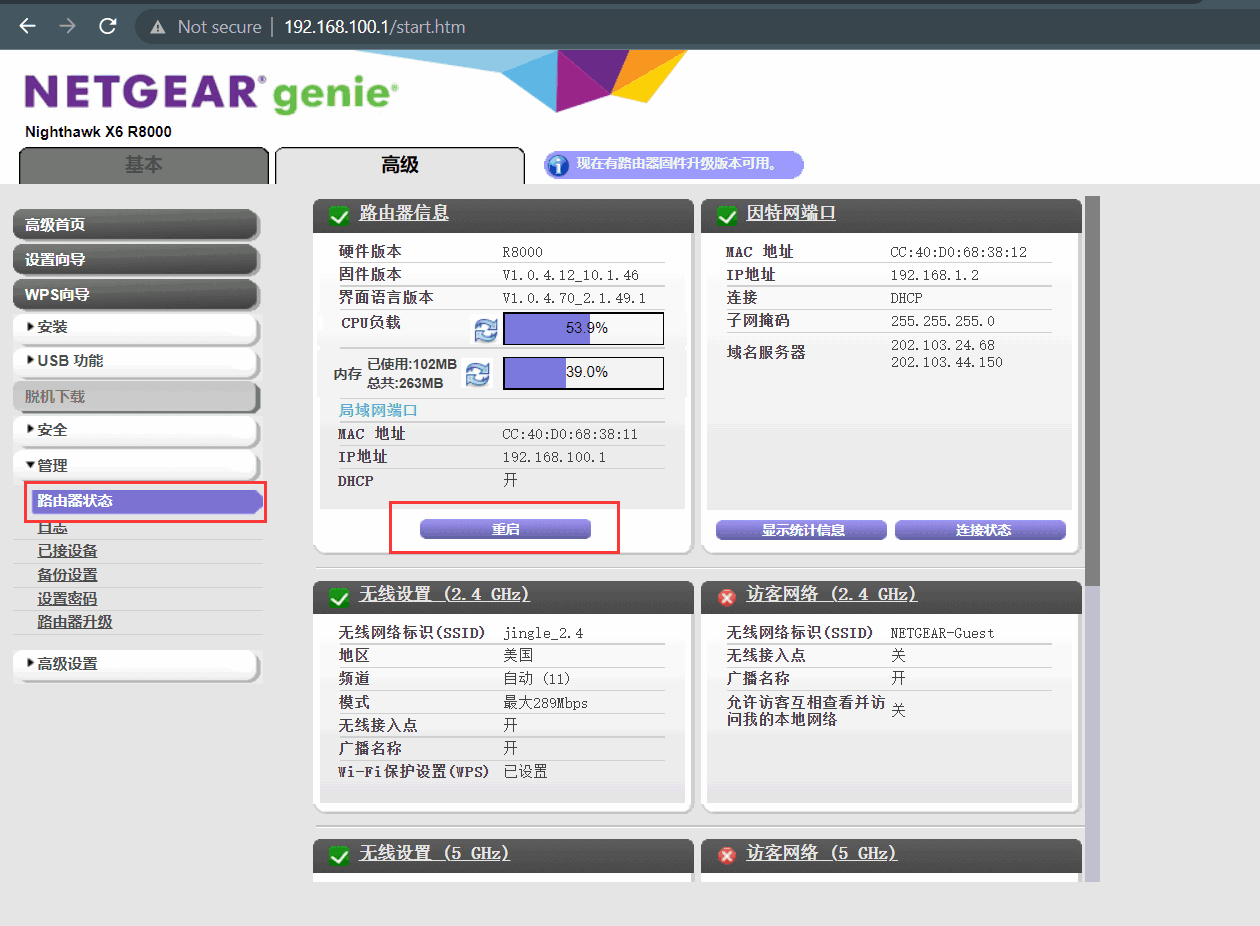The width and height of the screenshot is (1260, 926).
Task: Click the browser forward arrow
Action: pos(67,26)
